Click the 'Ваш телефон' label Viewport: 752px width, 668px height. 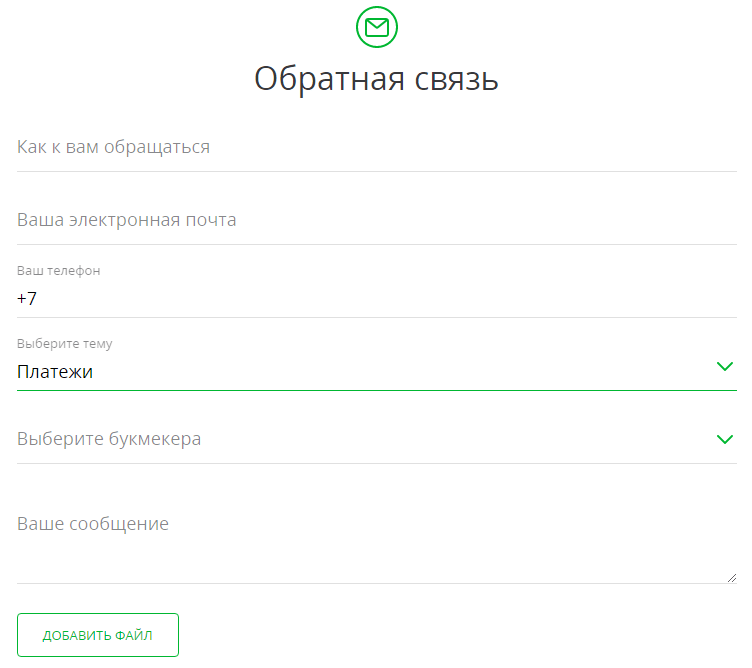pyautogui.click(x=59, y=271)
